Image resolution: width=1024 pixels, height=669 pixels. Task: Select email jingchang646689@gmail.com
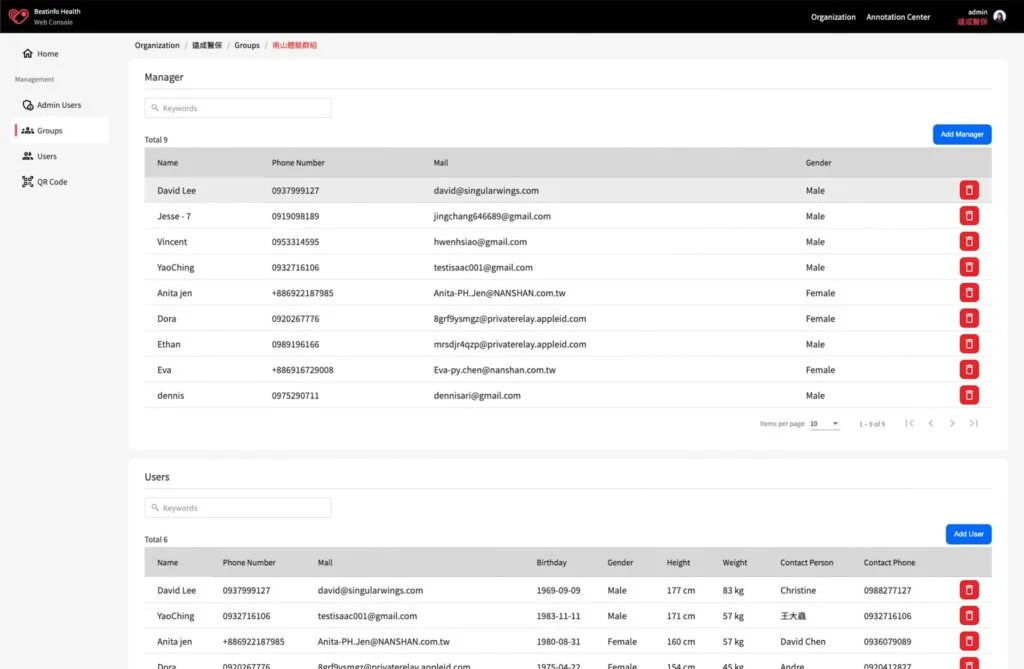[492, 216]
